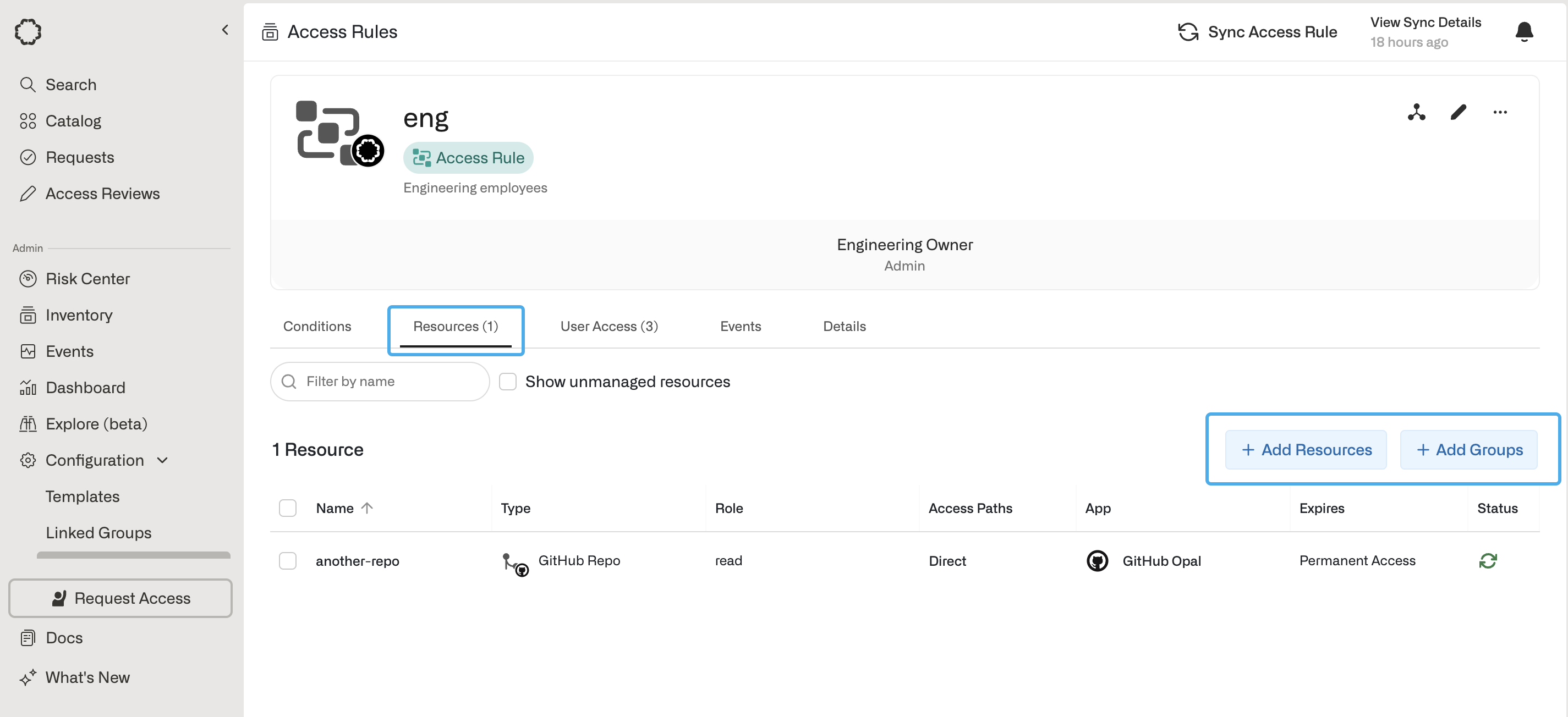Switch to the User Access (3) tab
This screenshot has width=1568, height=717.
[x=608, y=327]
